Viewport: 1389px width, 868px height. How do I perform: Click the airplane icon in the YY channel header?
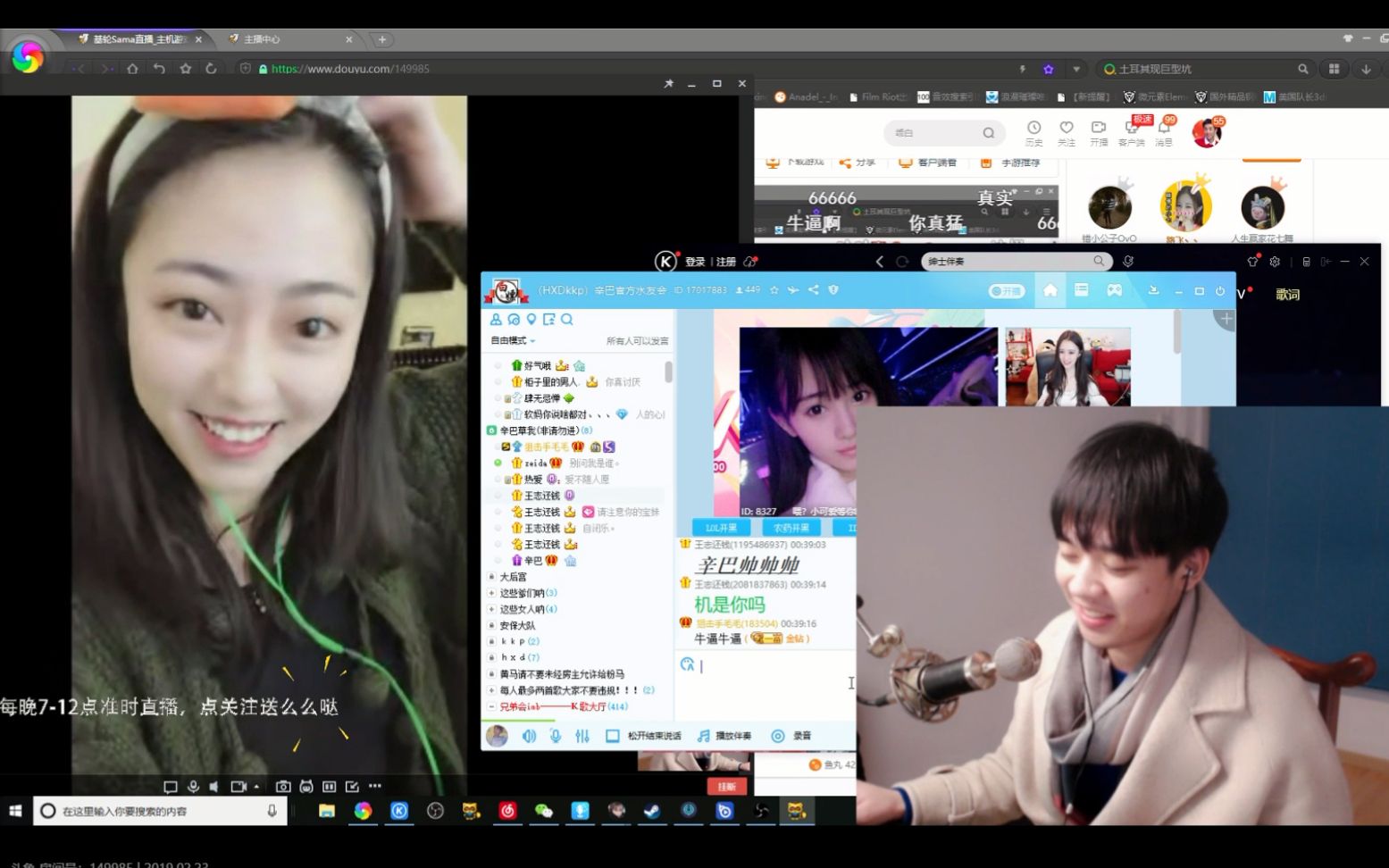(793, 290)
